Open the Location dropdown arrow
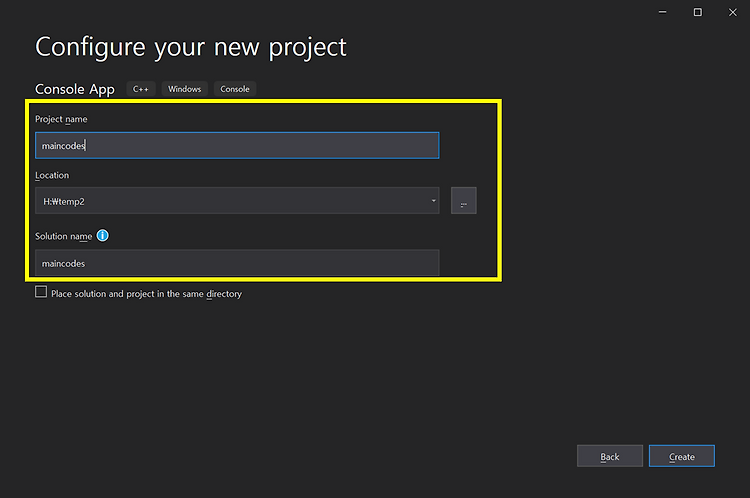750x498 pixels. click(x=433, y=201)
